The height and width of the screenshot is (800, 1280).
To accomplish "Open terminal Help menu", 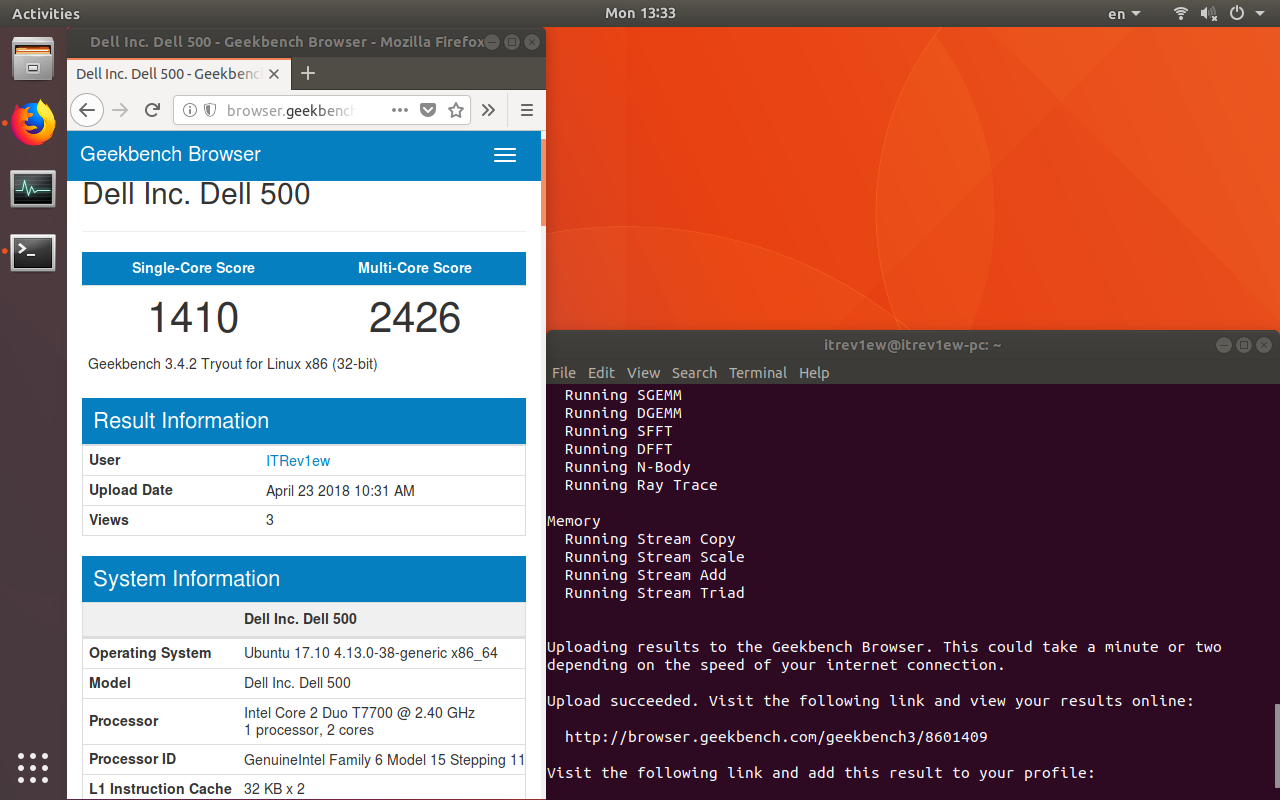I will (814, 372).
